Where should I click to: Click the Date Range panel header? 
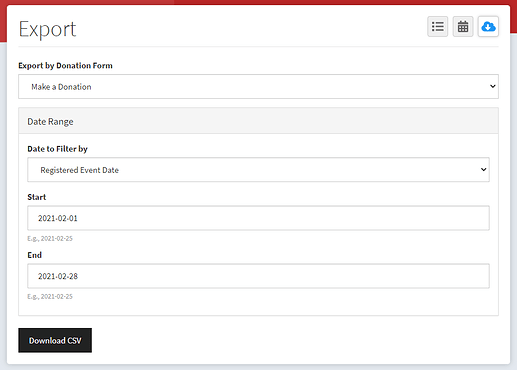click(x=258, y=121)
